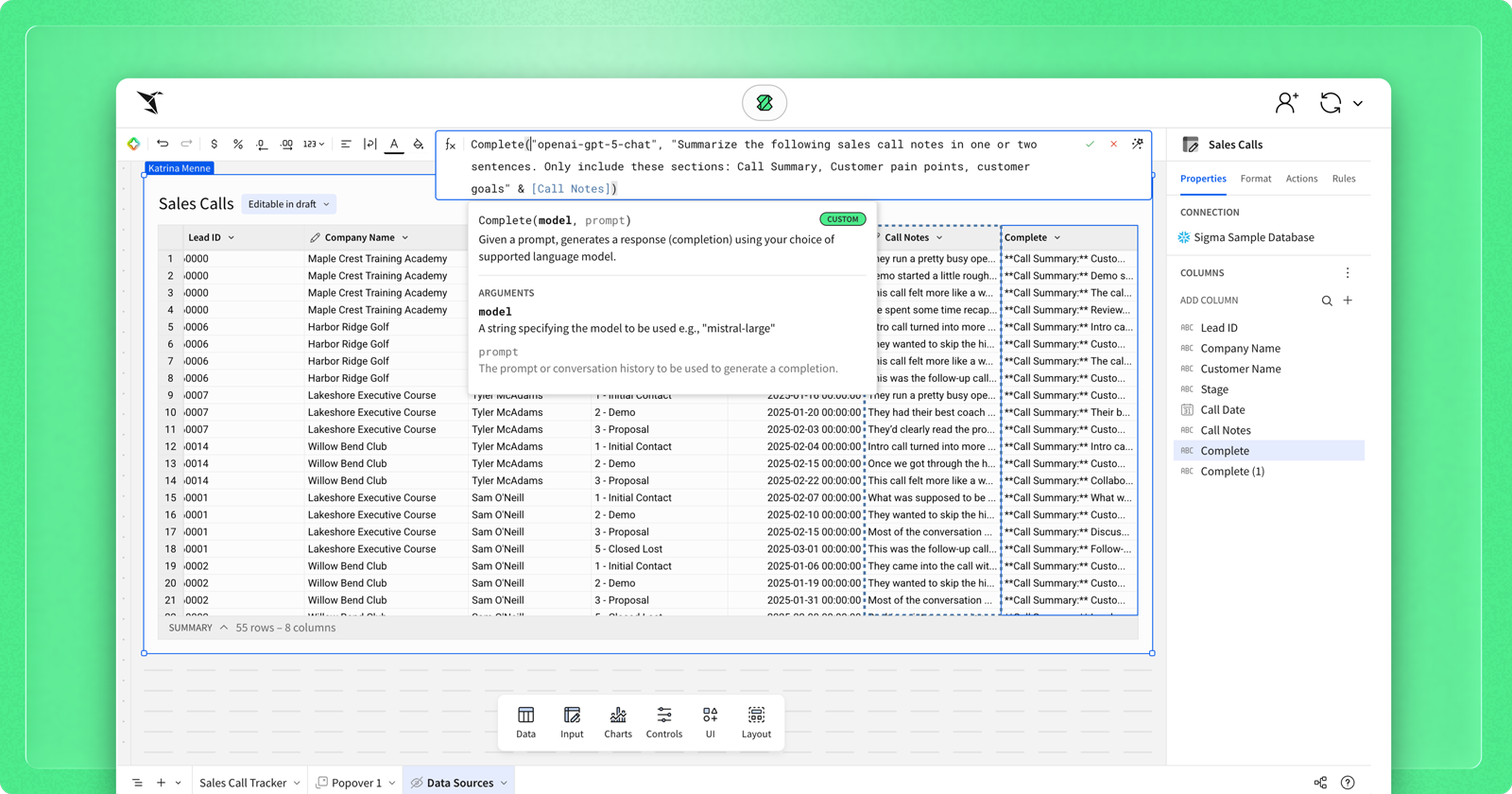Image resolution: width=1512 pixels, height=794 pixels.
Task: Confirm the formula with the green checkmark
Action: (x=1091, y=144)
